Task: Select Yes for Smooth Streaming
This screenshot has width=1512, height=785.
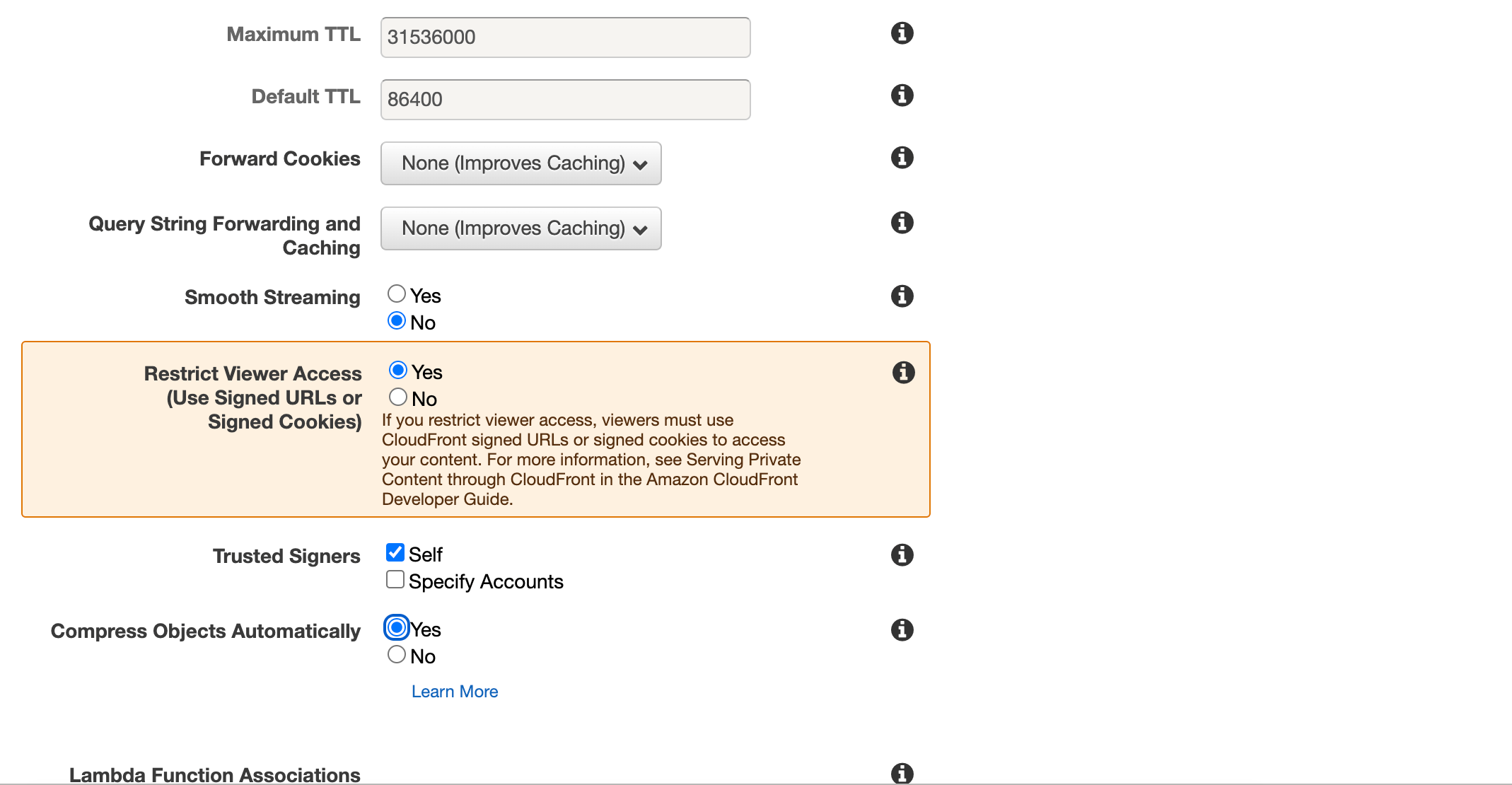Action: point(397,293)
